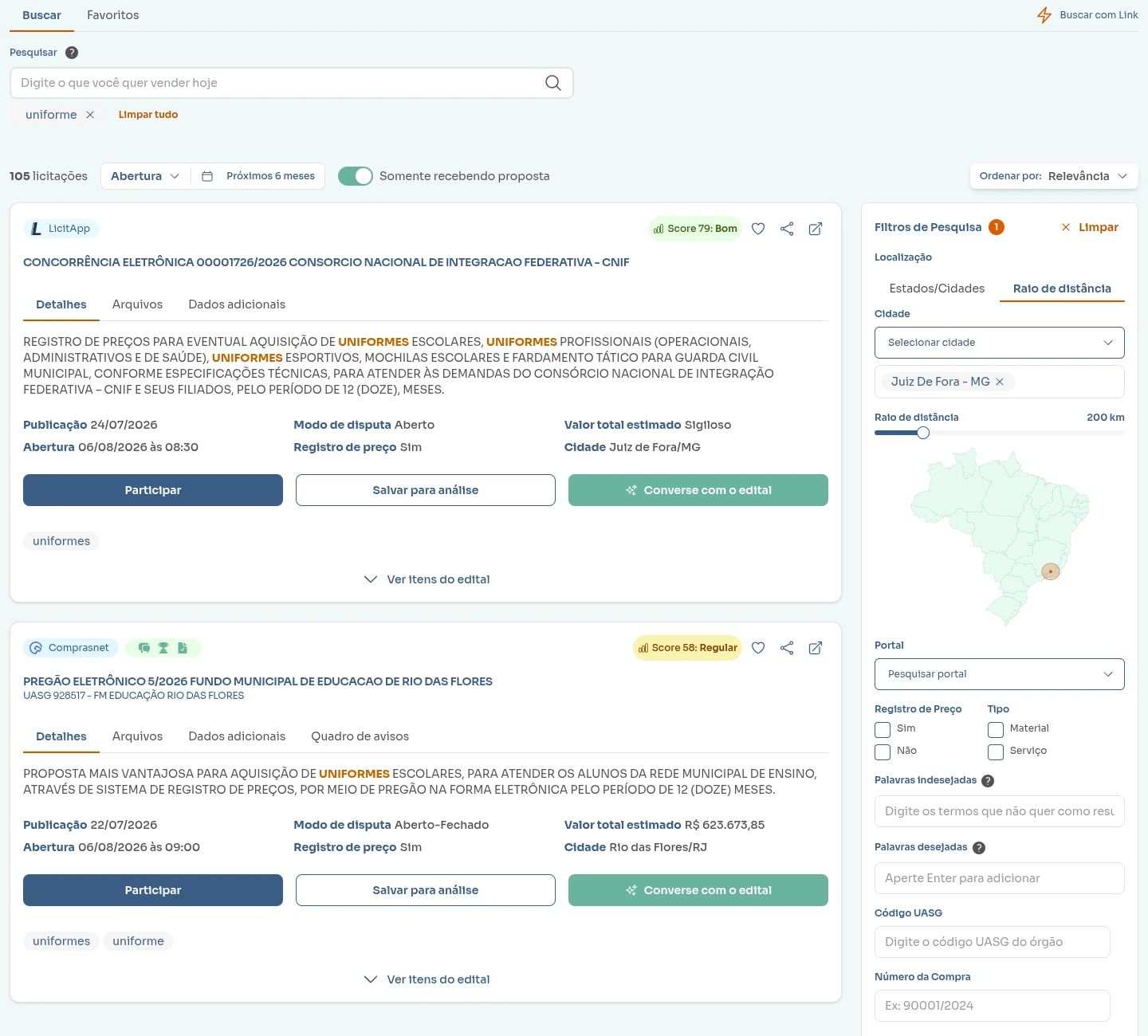Open Estados/Cidades location tab

click(937, 288)
